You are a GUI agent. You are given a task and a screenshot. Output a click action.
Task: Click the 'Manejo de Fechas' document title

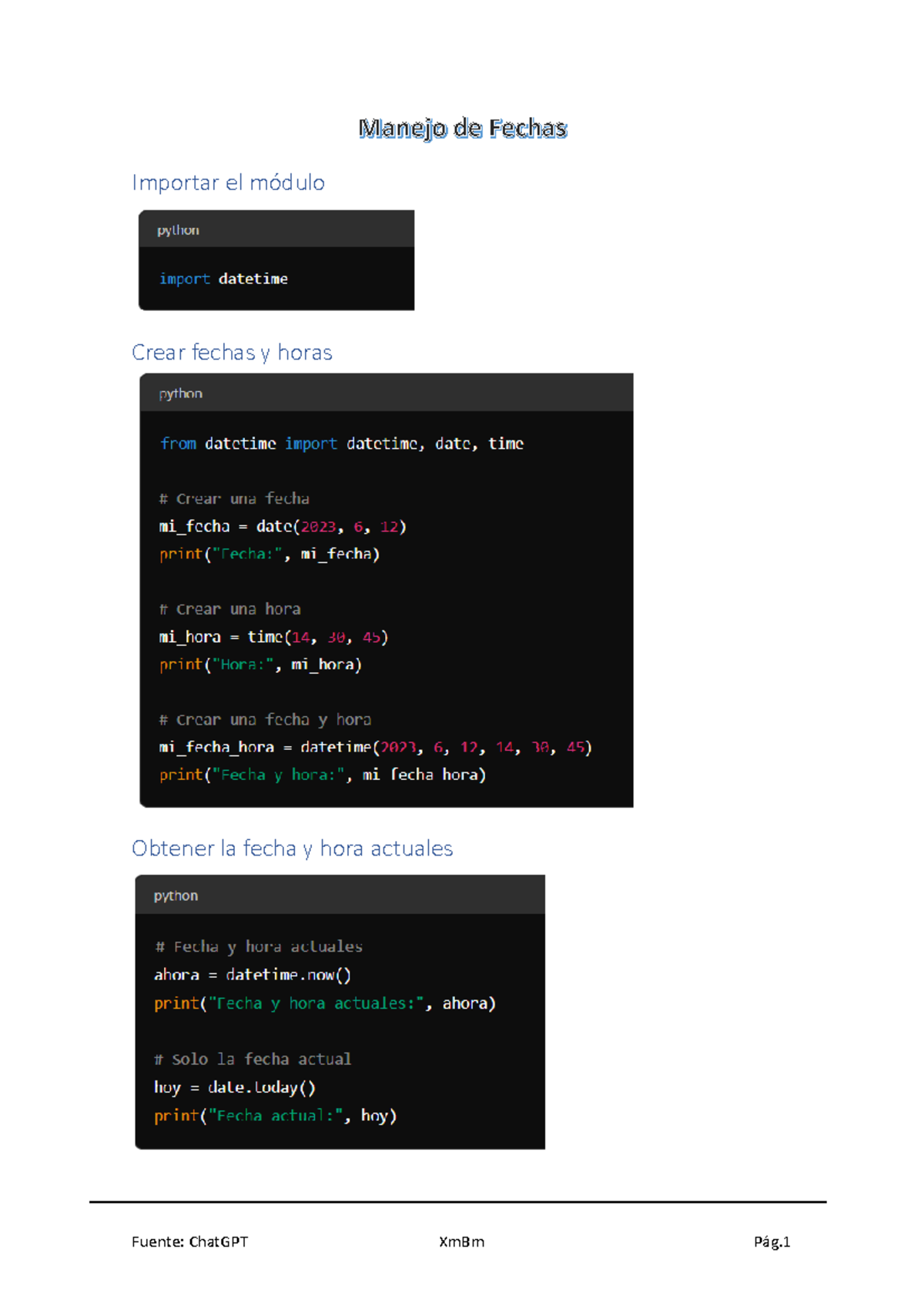(x=462, y=128)
